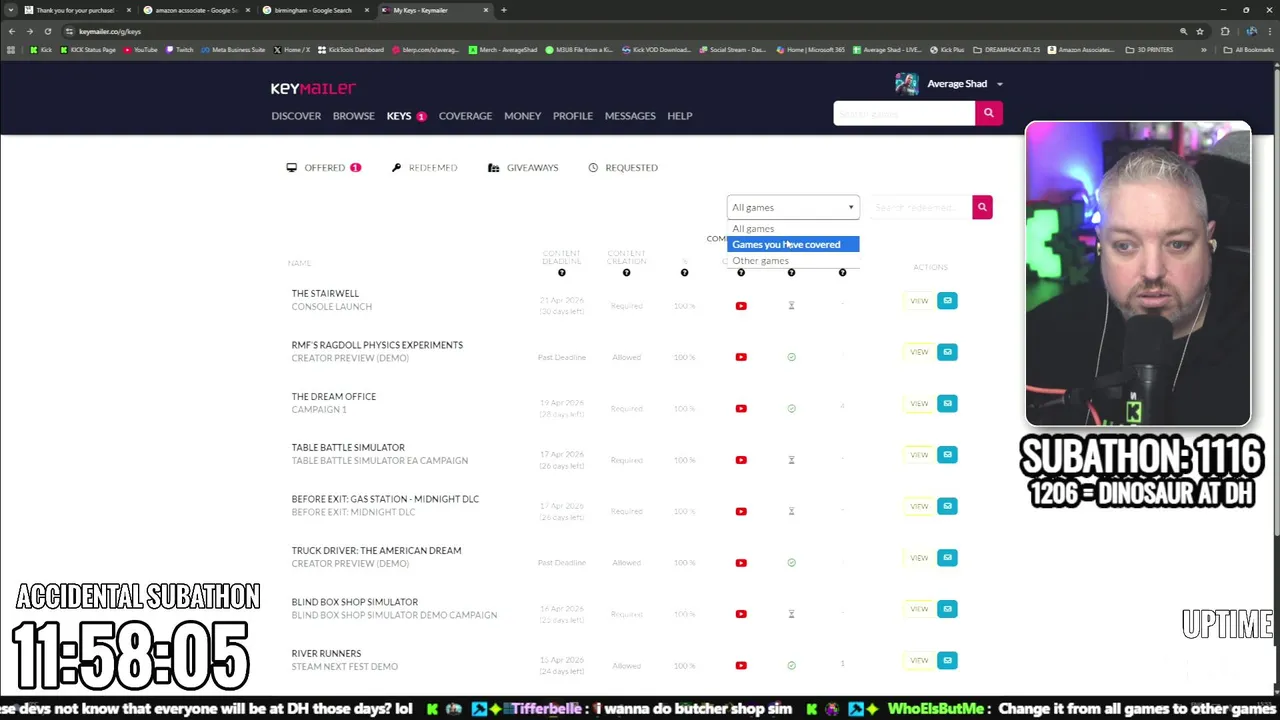Screen dimensions: 1280x720
Task: Open Messages in the navigation bar
Action: (630, 116)
